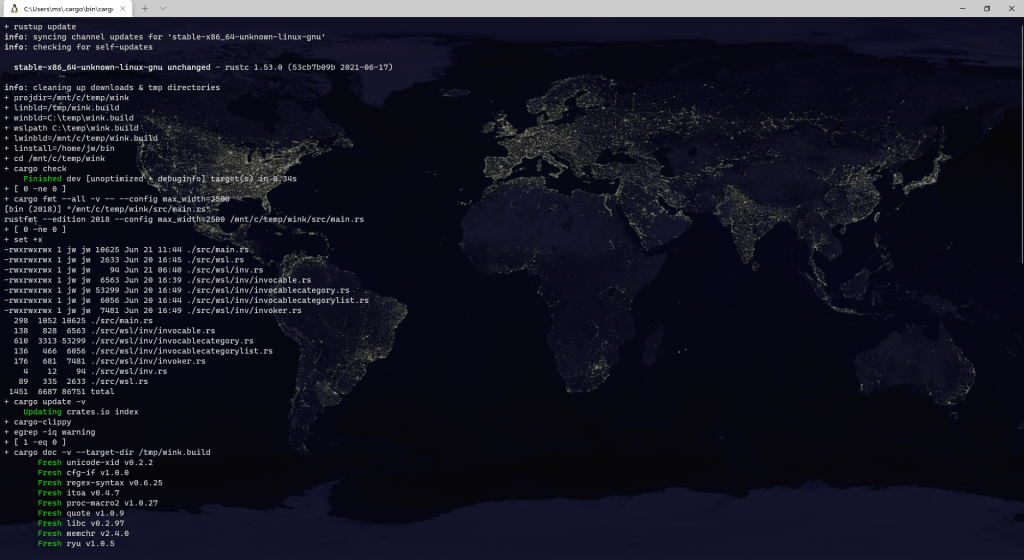Expand the new tab profile dropdown
The height and width of the screenshot is (560, 1024).
(165, 8)
